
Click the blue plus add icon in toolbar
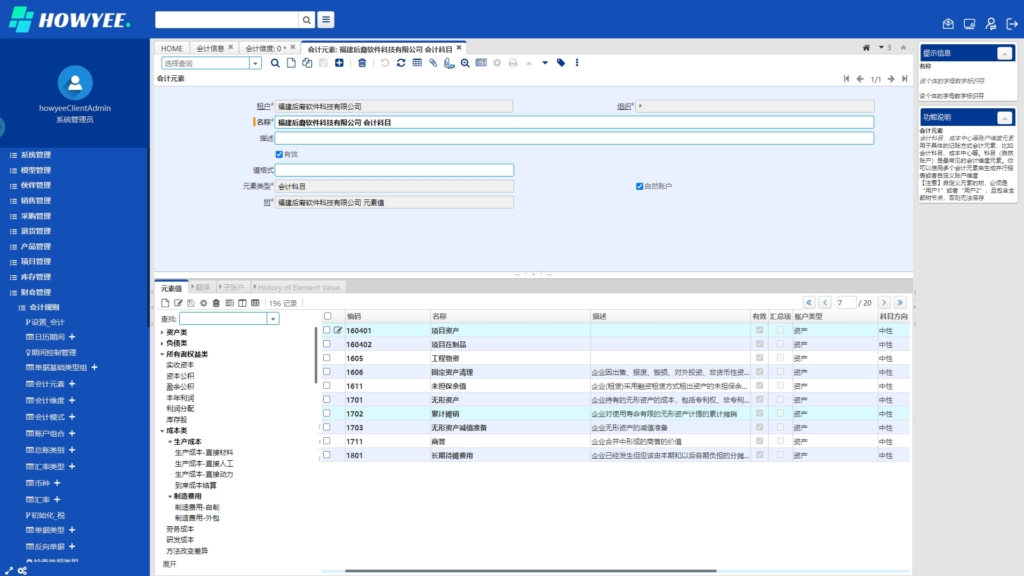click(x=339, y=63)
